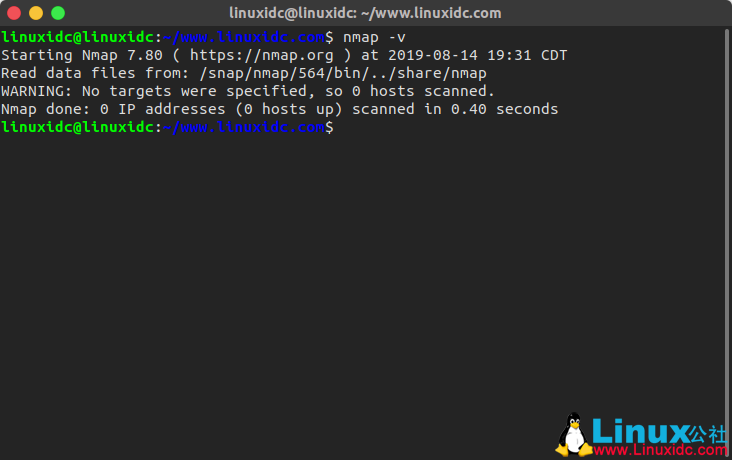This screenshot has width=732, height=460.
Task: Click the www.Linuxidc.com watermark link
Action: 660,450
